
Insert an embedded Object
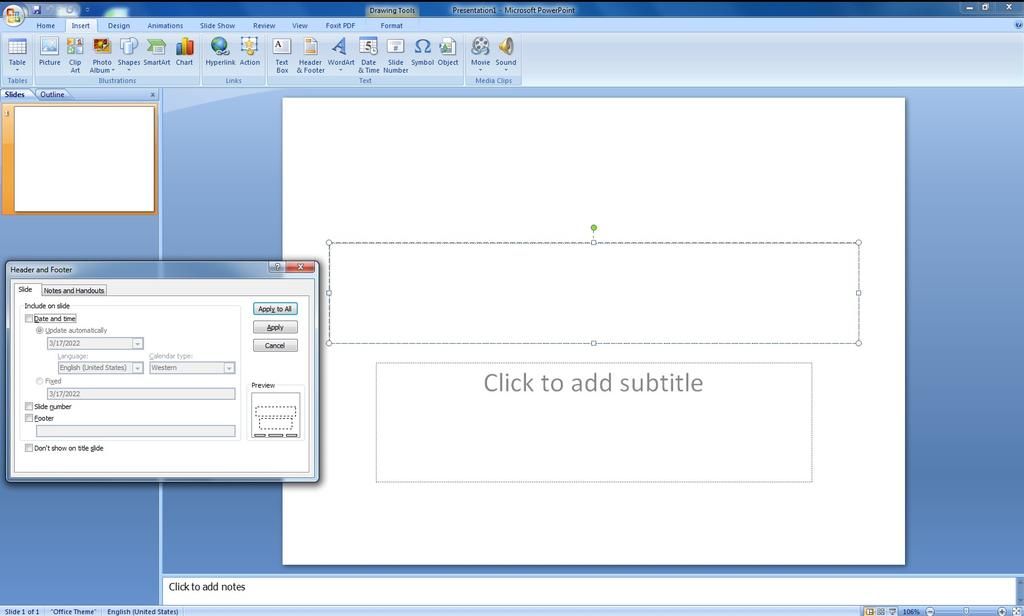(x=447, y=52)
